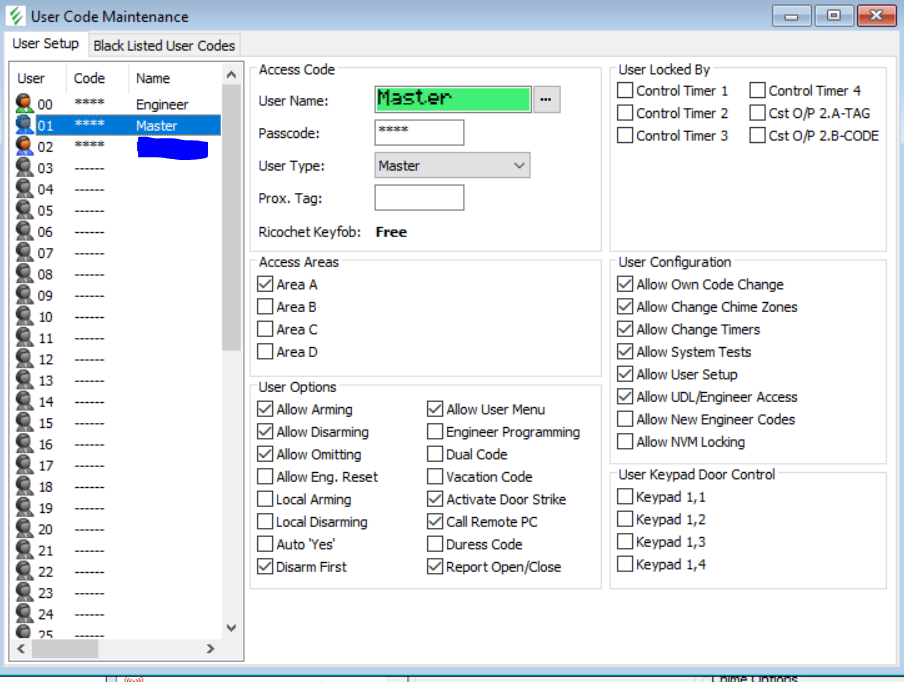Select the user 15 icon in list
The height and width of the screenshot is (682, 904).
click(25, 423)
